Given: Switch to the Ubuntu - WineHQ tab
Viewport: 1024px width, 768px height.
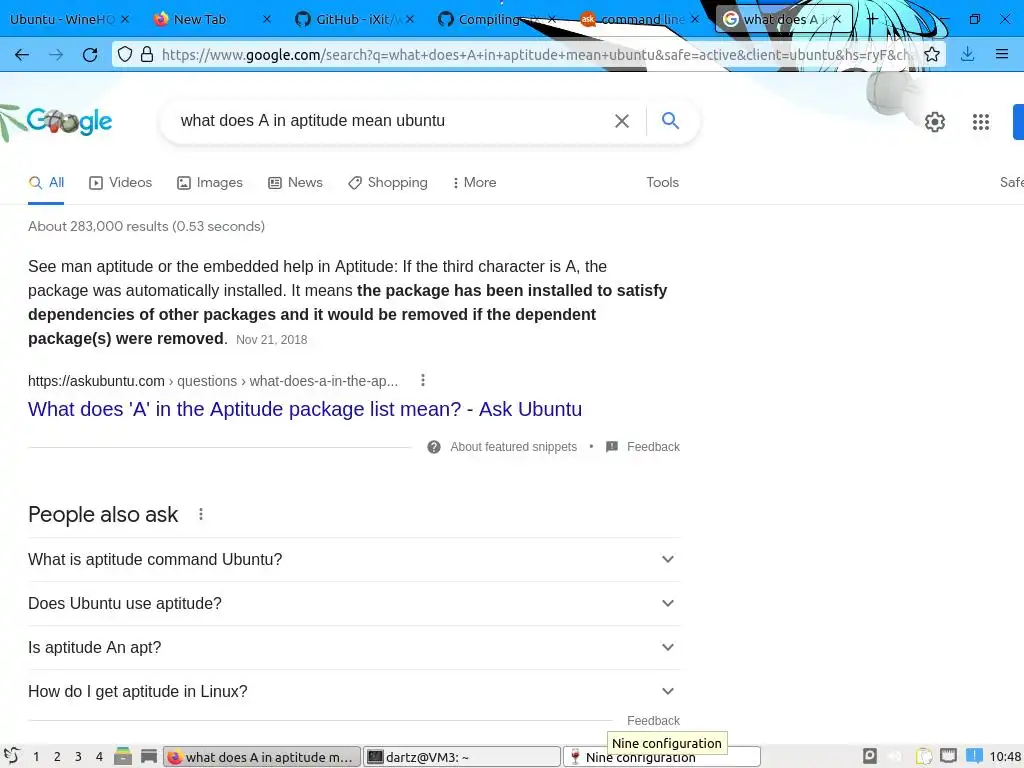Looking at the screenshot, I should coord(62,19).
